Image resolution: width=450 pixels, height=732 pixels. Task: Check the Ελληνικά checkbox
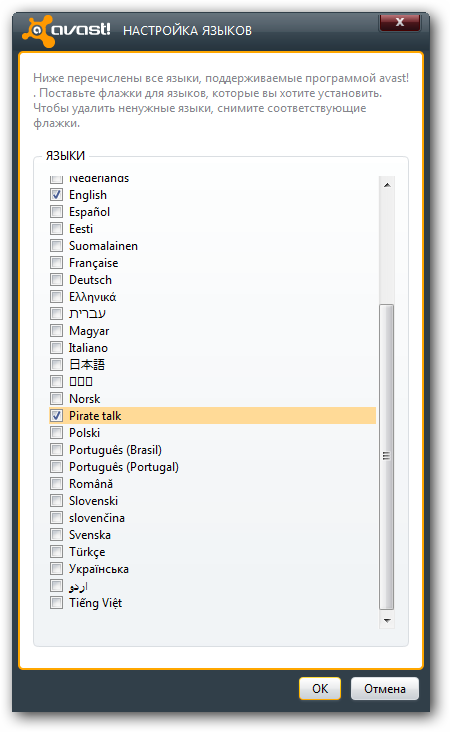pyautogui.click(x=56, y=296)
